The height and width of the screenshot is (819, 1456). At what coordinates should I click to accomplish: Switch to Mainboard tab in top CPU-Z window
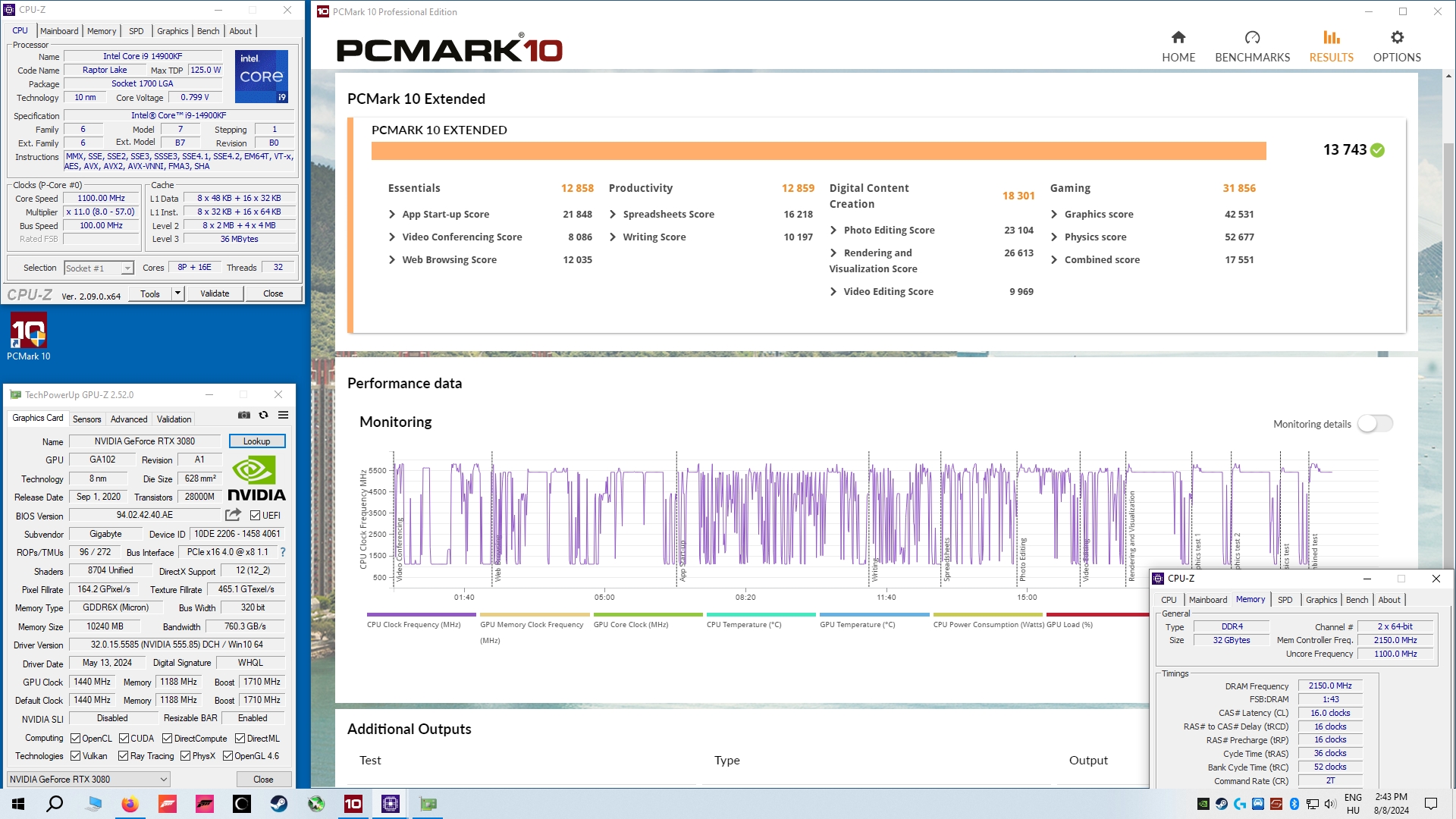click(59, 31)
